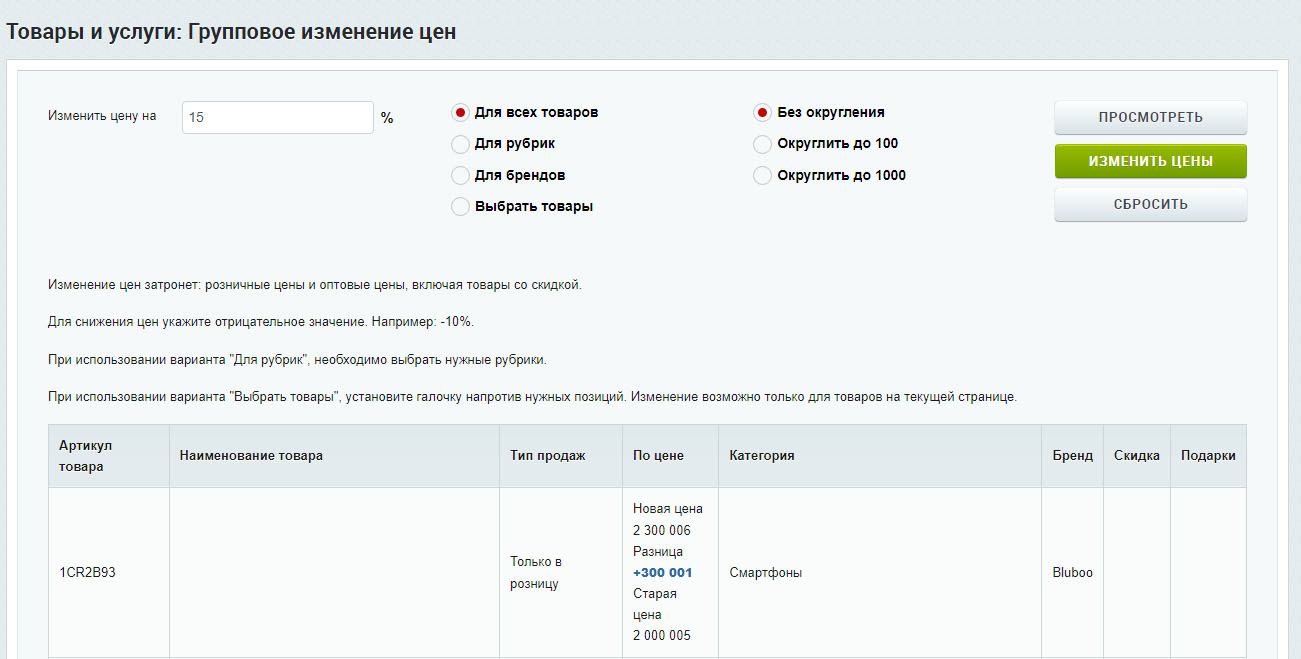Click the "Категория" column header
This screenshot has width=1301, height=659.
coord(761,456)
